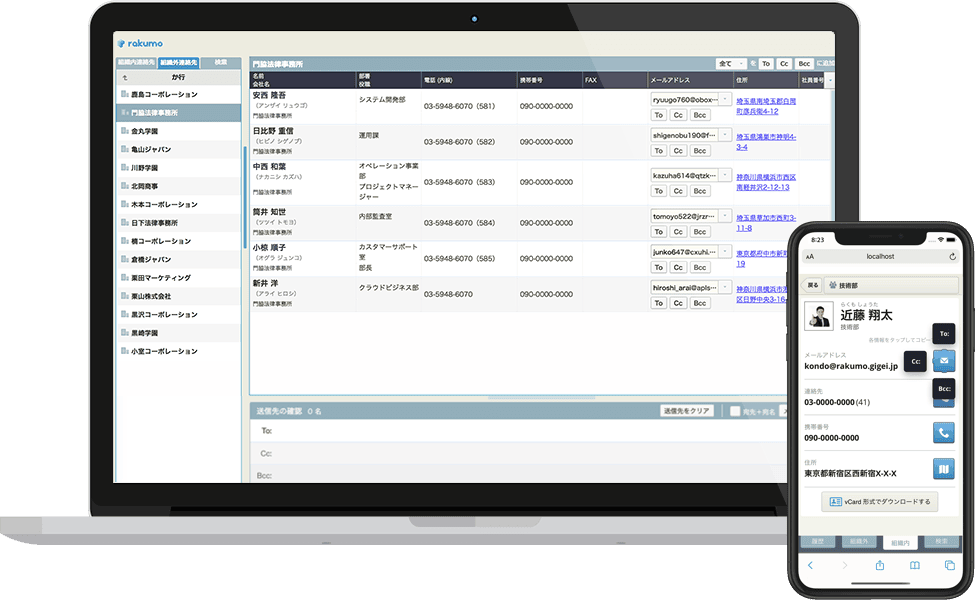The image size is (975, 600).
Task: Click the rakumo logo
Action: (x=140, y=43)
